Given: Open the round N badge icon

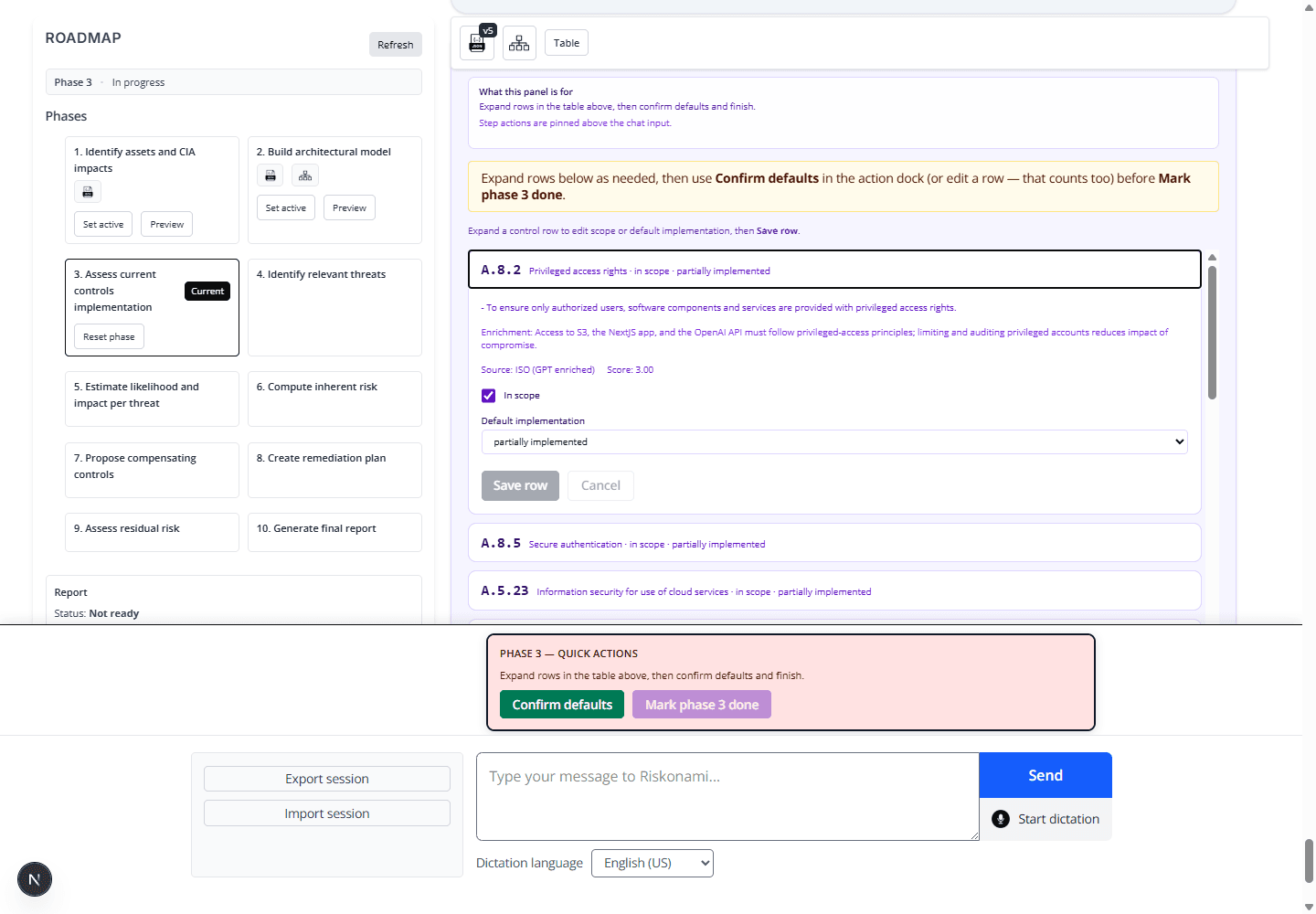Looking at the screenshot, I should click(35, 879).
